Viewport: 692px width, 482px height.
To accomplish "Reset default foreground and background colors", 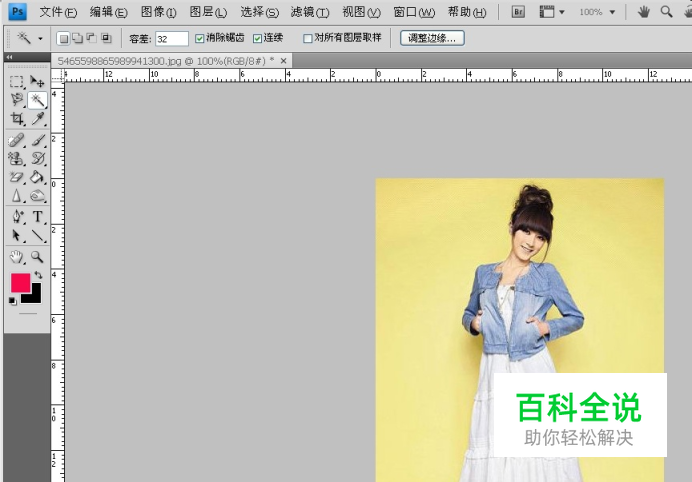I will point(12,301).
